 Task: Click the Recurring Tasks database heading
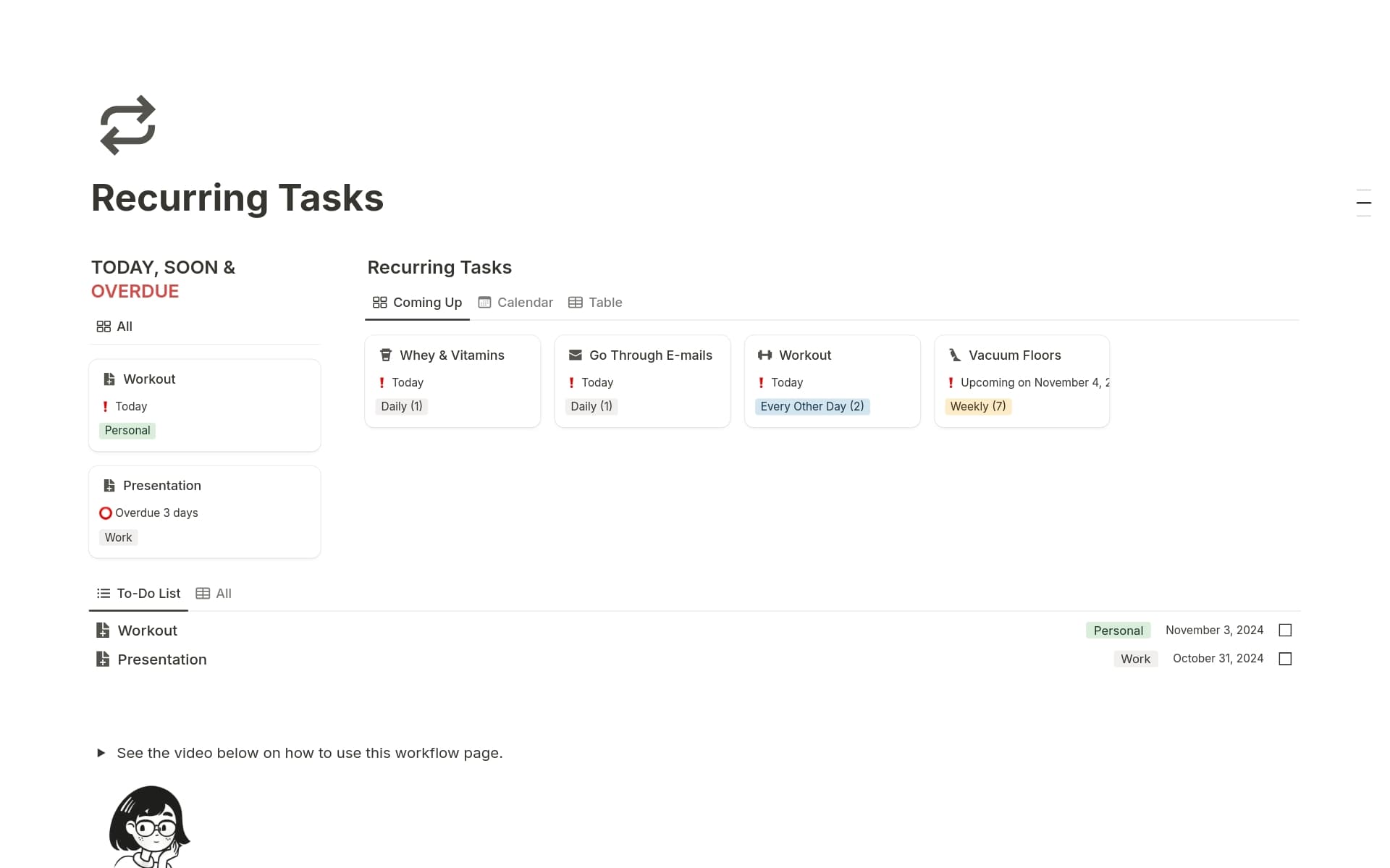pos(439,268)
